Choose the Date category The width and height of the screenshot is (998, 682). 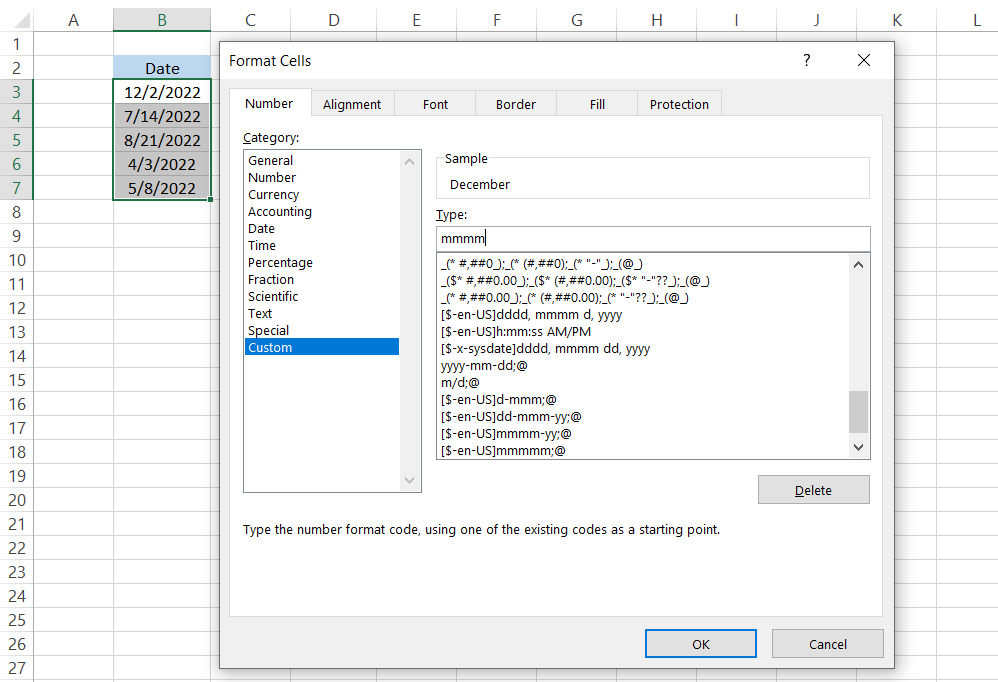[261, 229]
